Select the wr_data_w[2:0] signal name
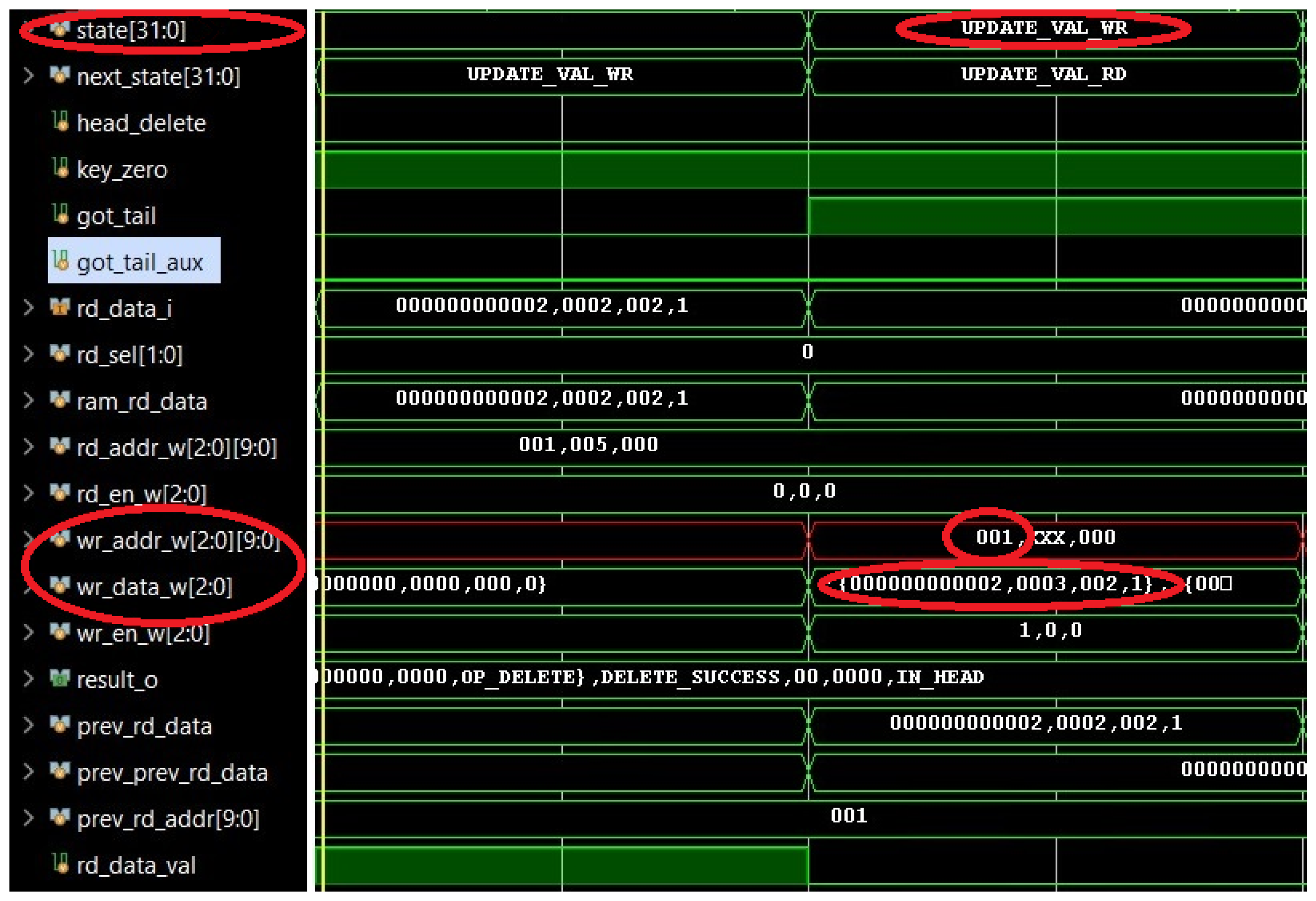This screenshot has width=1316, height=901. pyautogui.click(x=154, y=587)
